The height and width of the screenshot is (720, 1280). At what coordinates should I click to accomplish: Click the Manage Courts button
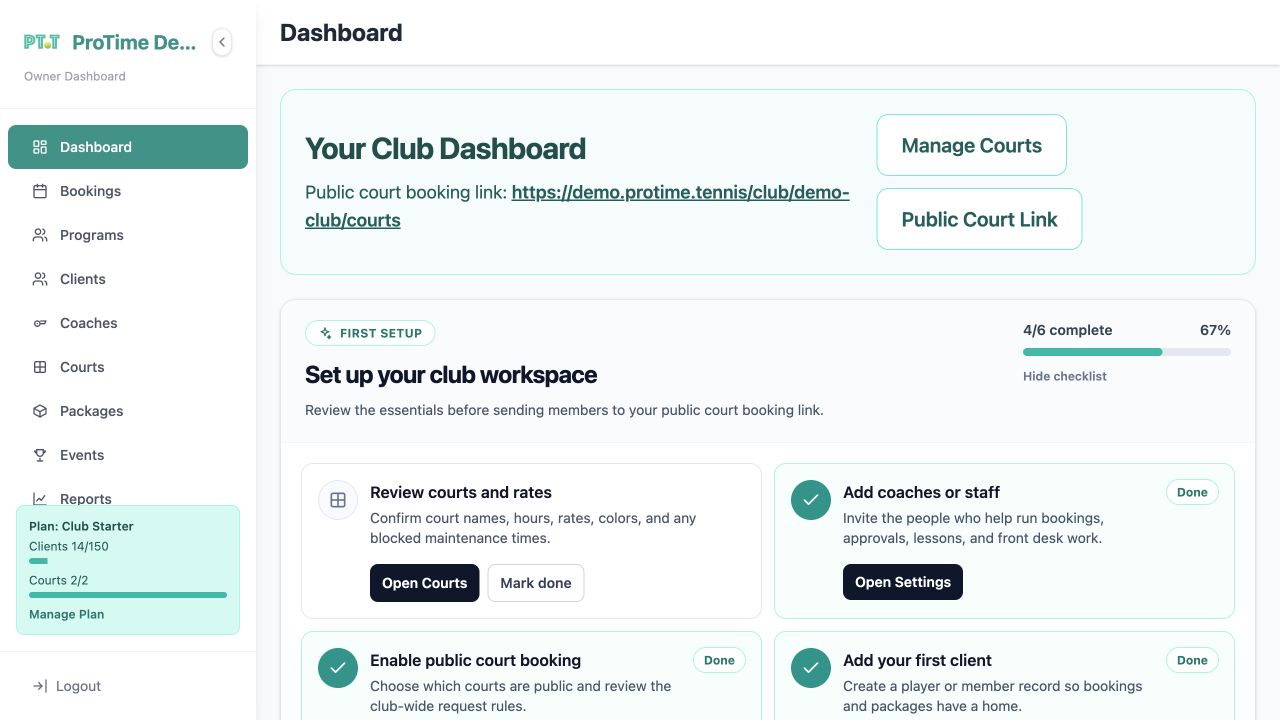pyautogui.click(x=972, y=145)
